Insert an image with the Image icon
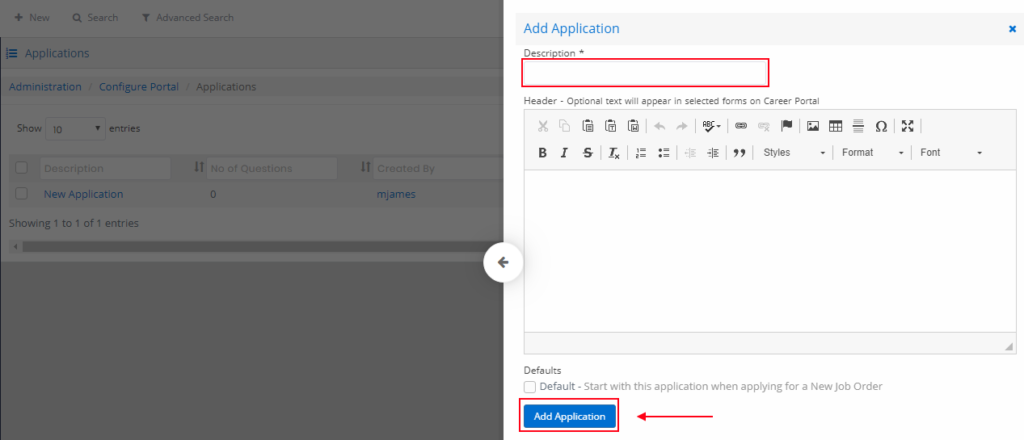 [x=813, y=126]
